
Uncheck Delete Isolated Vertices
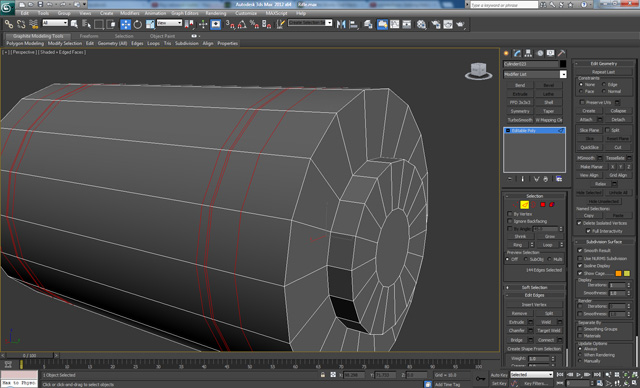pos(579,223)
